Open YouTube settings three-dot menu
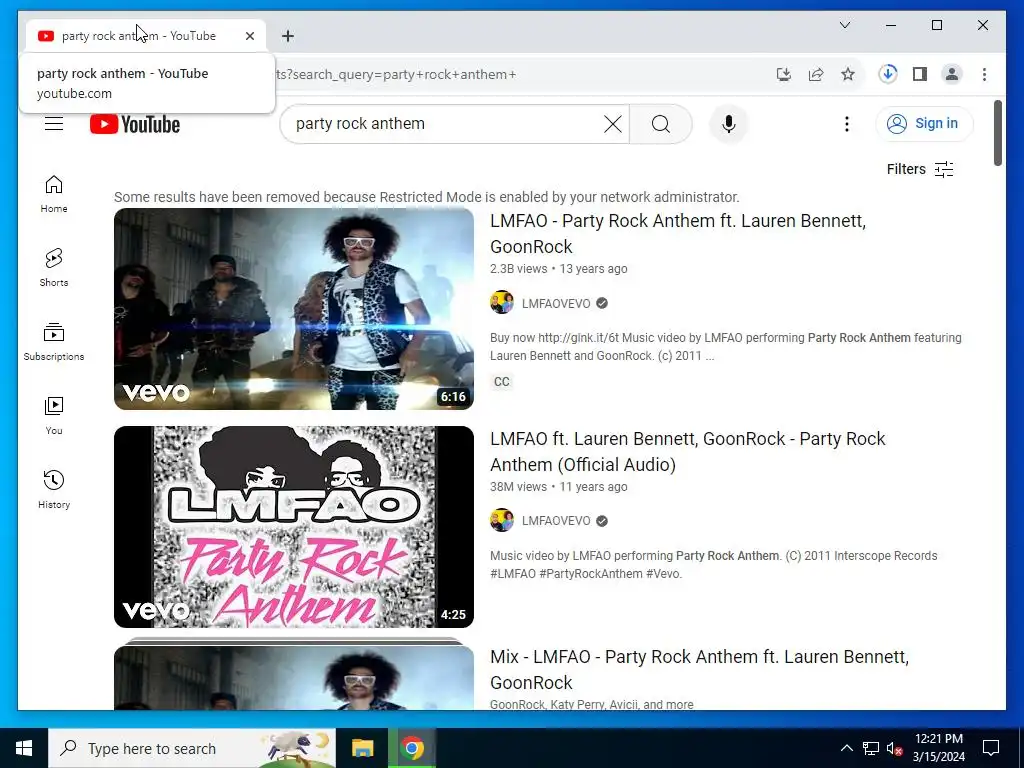Image resolution: width=1024 pixels, height=768 pixels. (846, 124)
